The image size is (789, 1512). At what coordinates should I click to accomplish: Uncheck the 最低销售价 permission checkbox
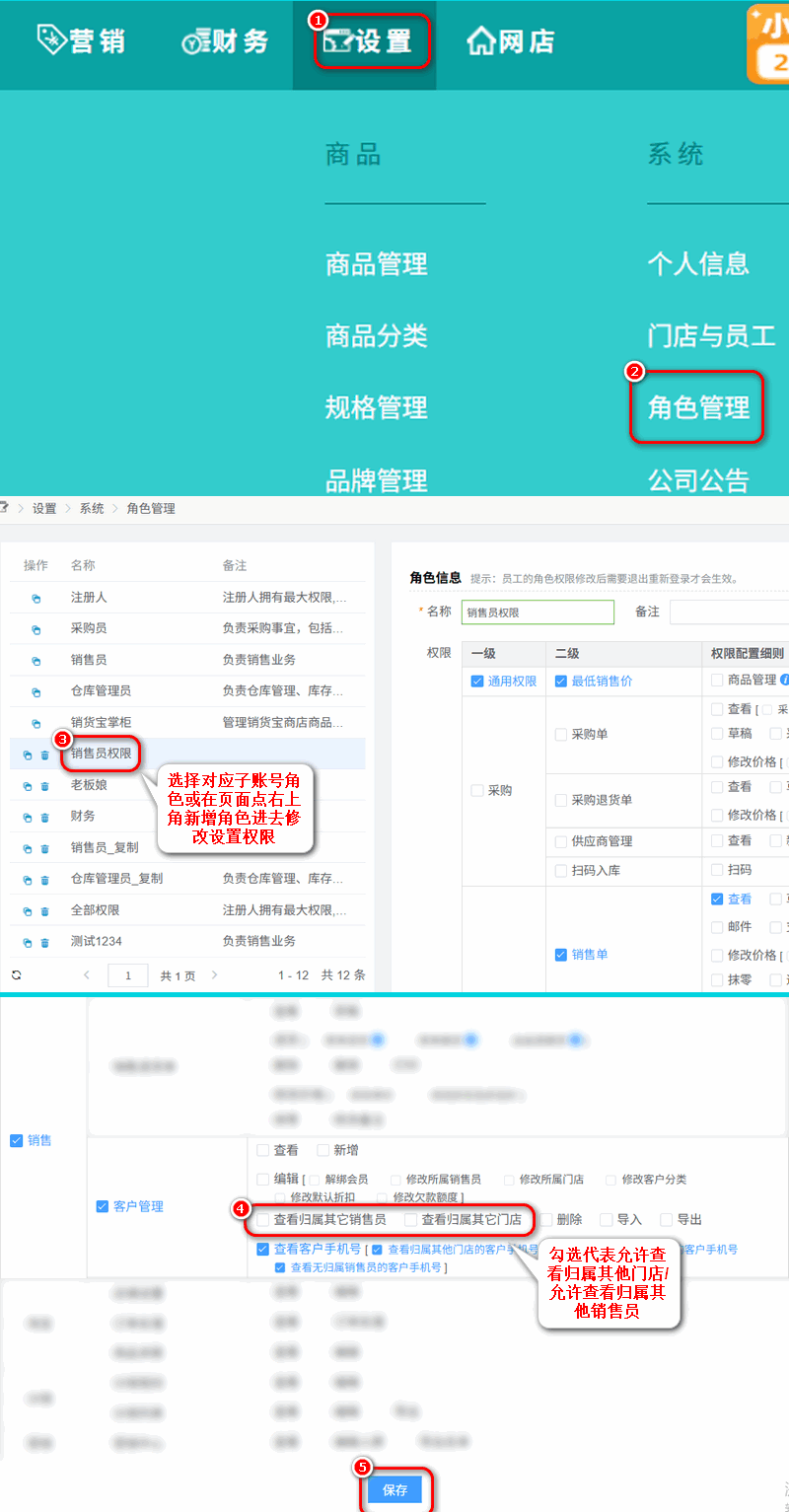click(x=561, y=682)
